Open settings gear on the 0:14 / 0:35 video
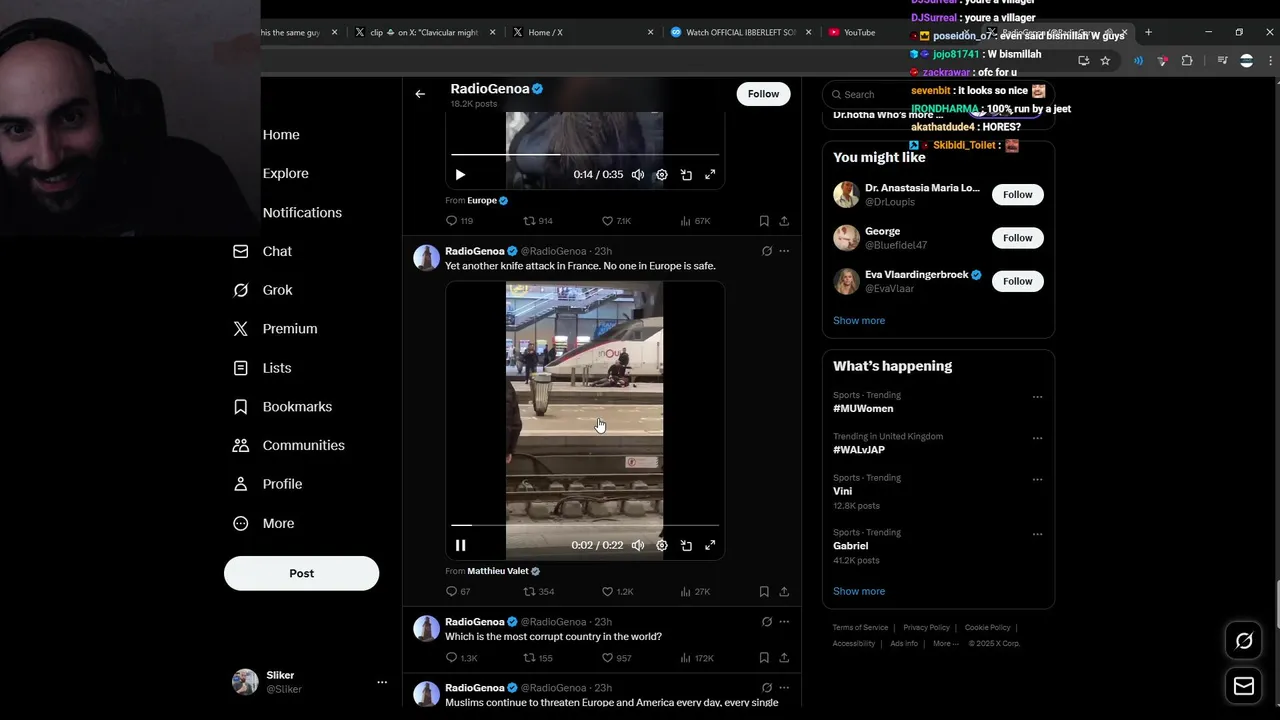This screenshot has width=1280, height=720. point(662,175)
